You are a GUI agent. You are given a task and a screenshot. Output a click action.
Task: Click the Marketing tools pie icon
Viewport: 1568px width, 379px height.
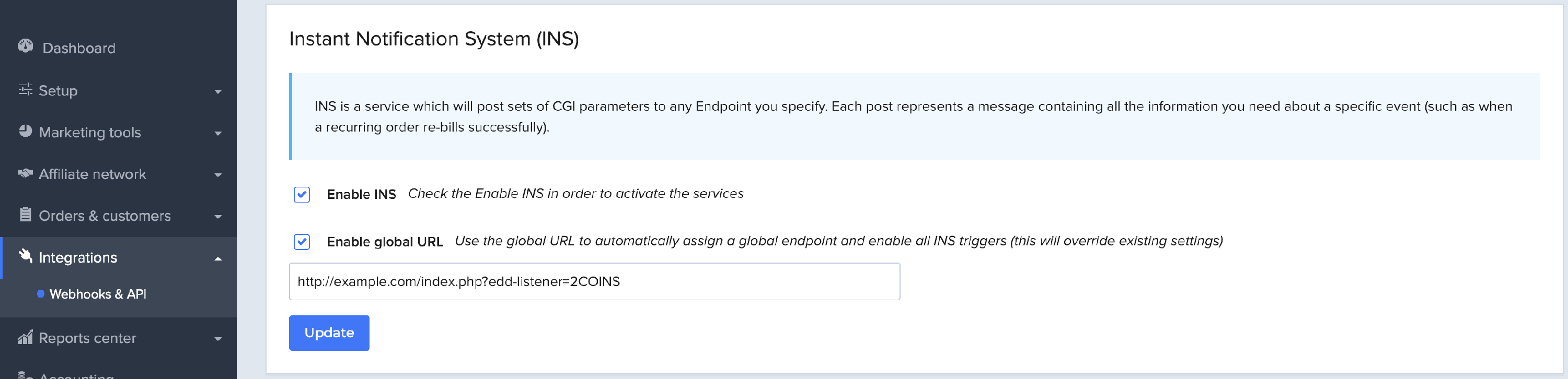pos(25,132)
